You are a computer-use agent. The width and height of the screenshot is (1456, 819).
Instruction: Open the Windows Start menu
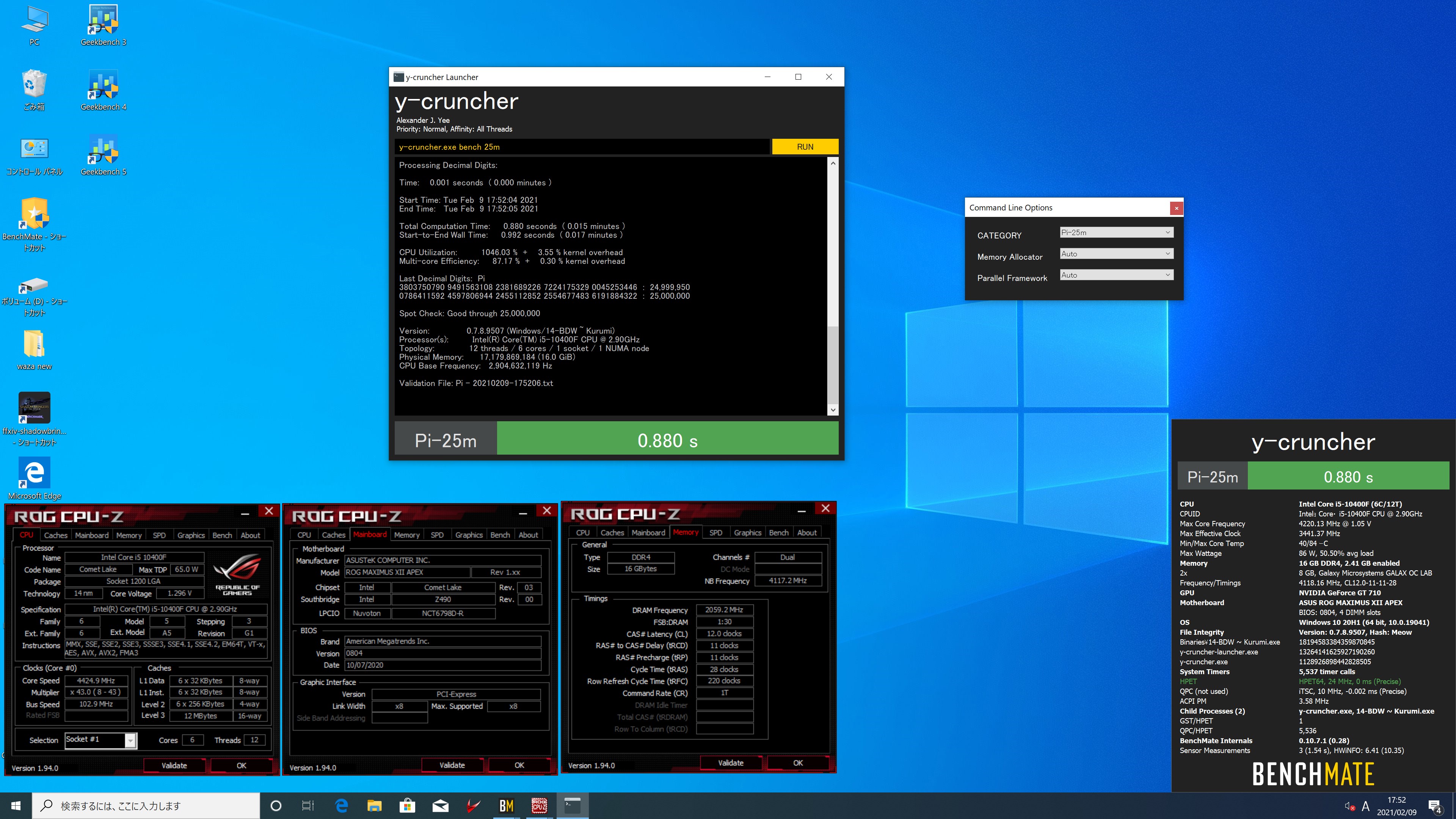coord(16,805)
